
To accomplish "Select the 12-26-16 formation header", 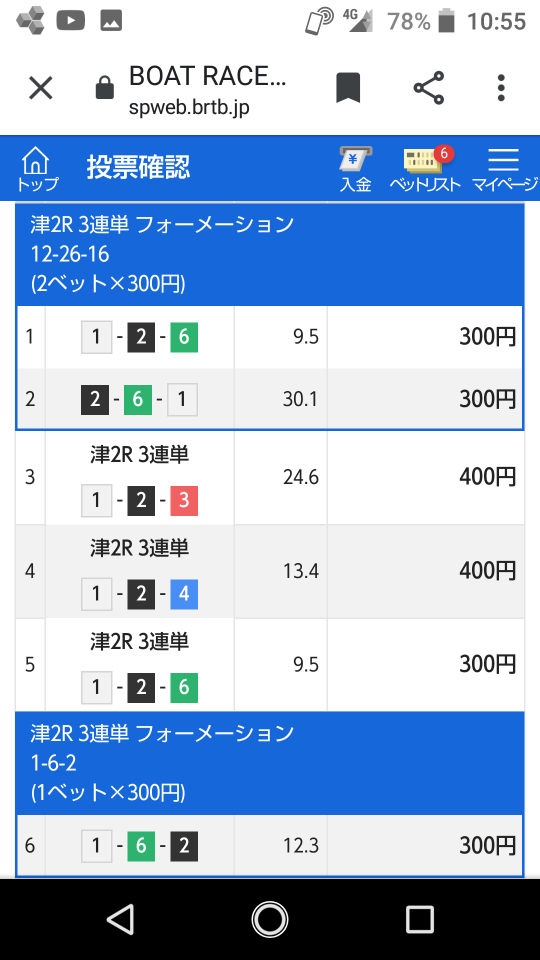I will point(269,255).
